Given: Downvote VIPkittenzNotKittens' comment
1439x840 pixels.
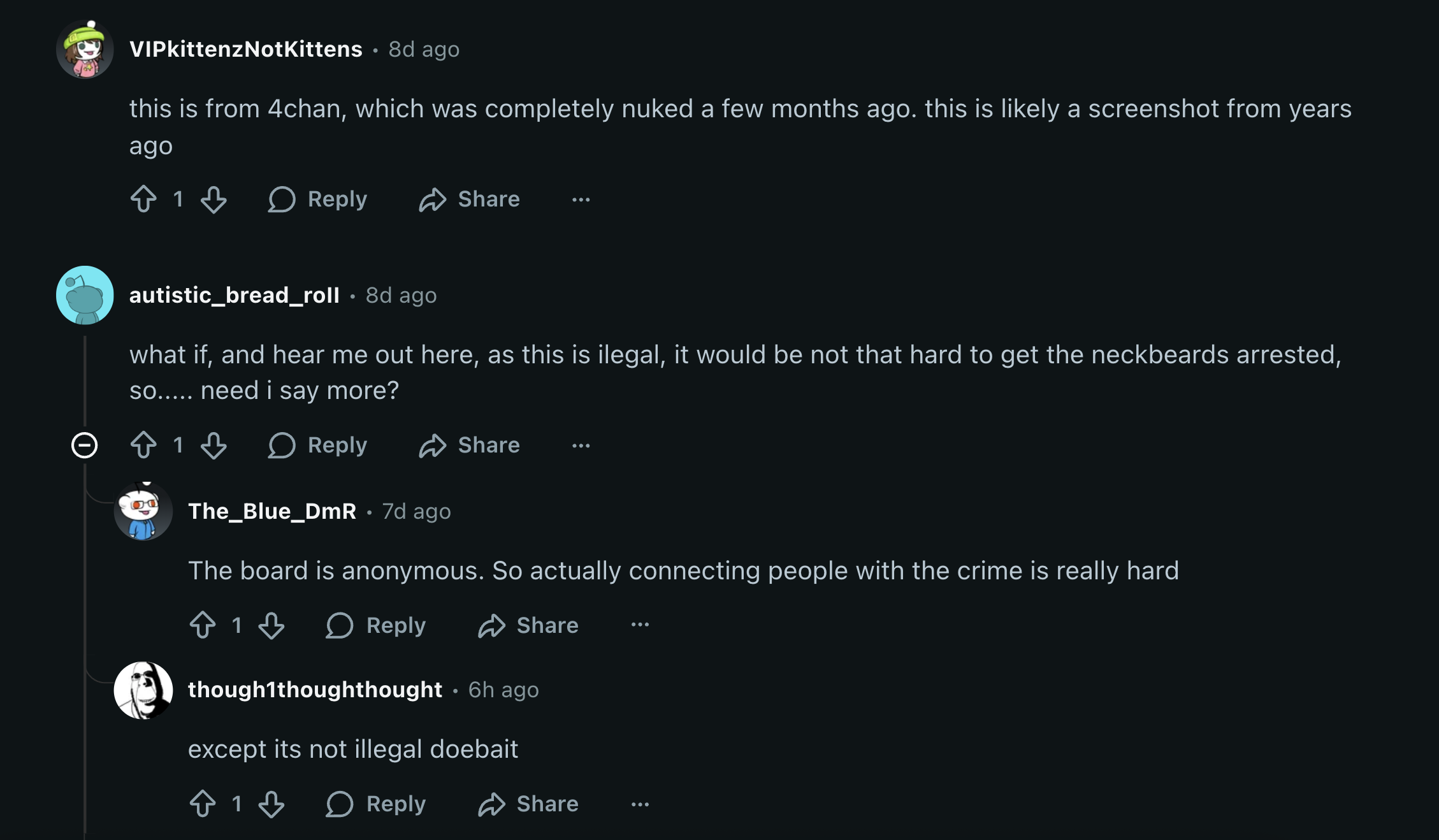Looking at the screenshot, I should click(213, 199).
